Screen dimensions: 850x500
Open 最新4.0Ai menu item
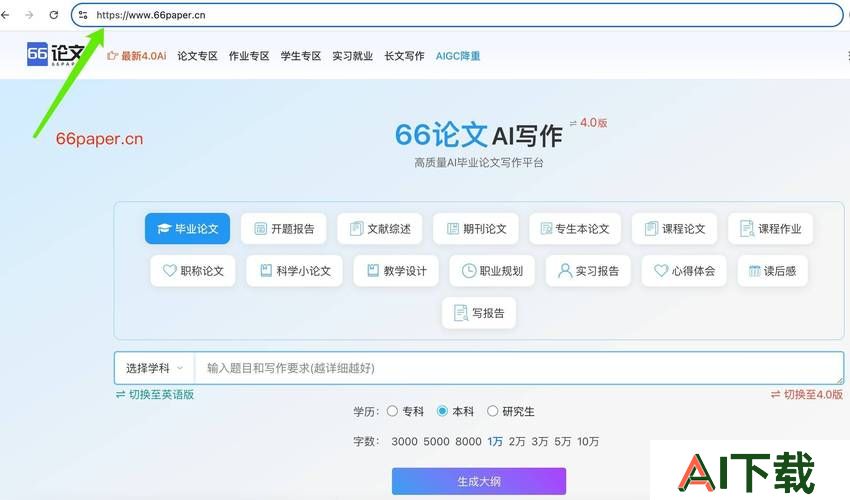click(137, 56)
